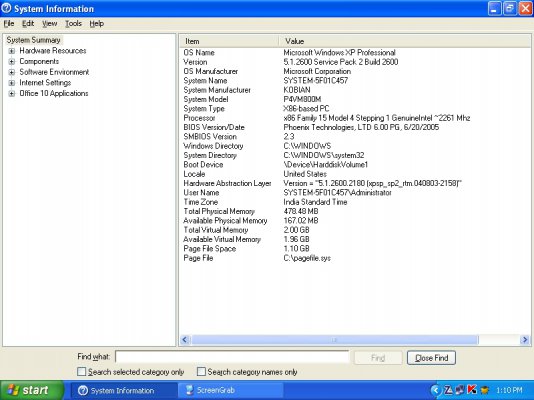The width and height of the screenshot is (534, 400).
Task: Open the View menu
Action: pyautogui.click(x=49, y=23)
